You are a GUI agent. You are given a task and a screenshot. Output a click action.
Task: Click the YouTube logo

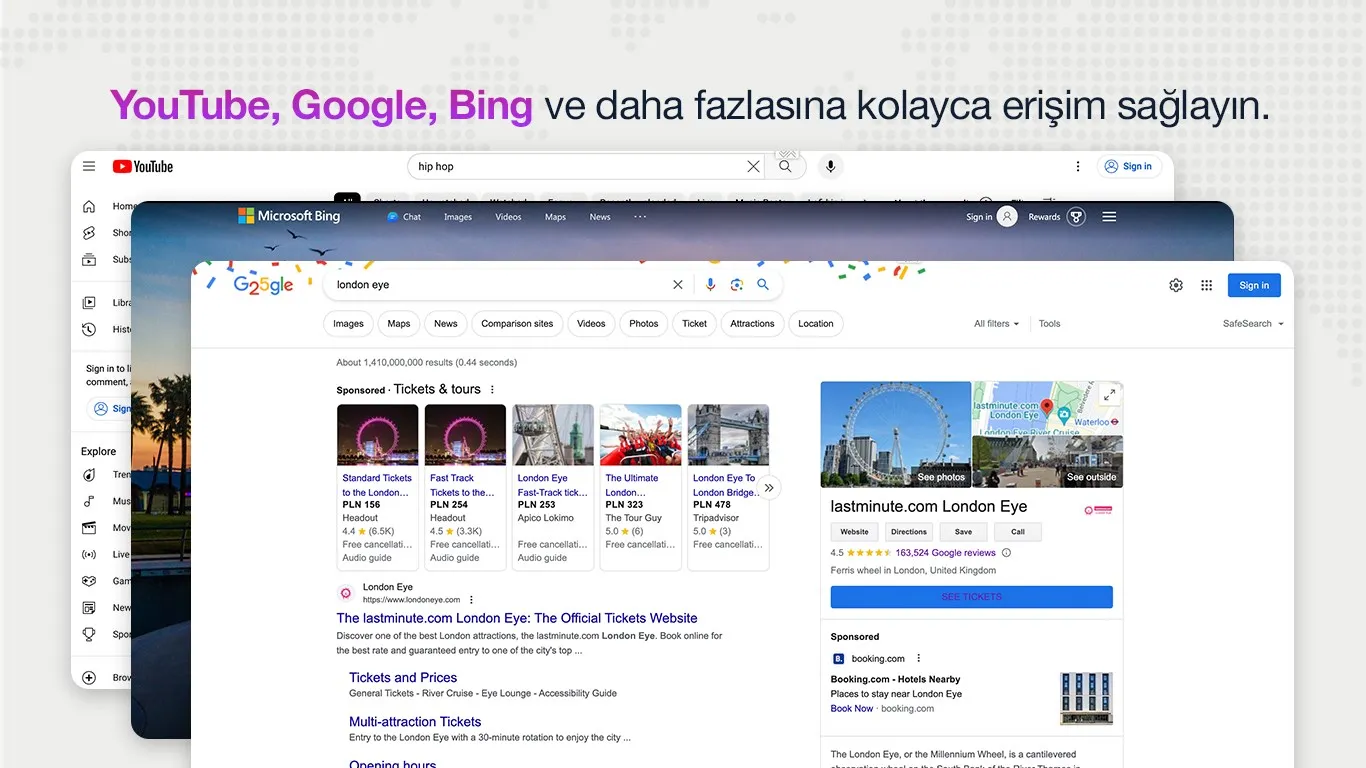click(x=143, y=167)
